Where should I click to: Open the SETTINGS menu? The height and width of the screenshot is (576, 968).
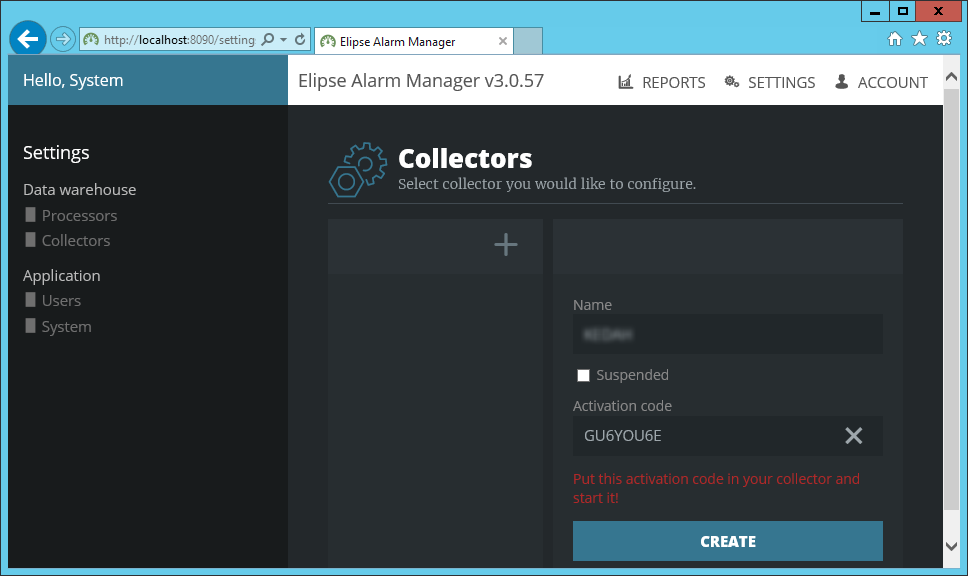click(770, 82)
